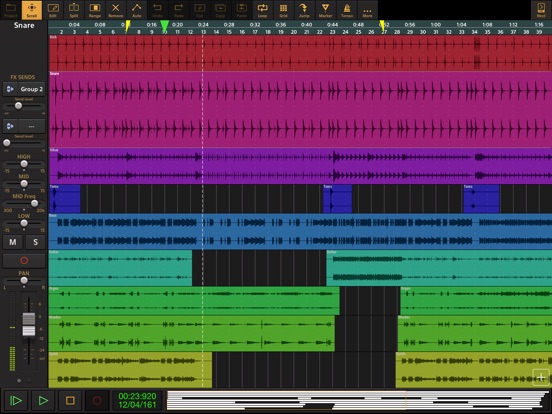552x414 pixels.
Task: Switch to the Edit mode
Action: point(53,10)
